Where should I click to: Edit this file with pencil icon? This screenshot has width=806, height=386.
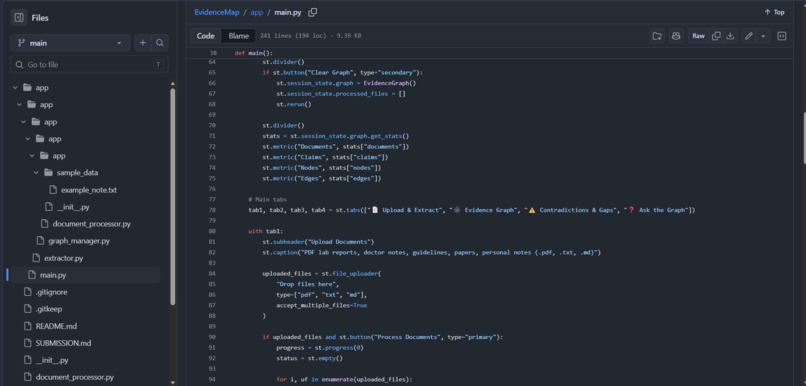[749, 36]
